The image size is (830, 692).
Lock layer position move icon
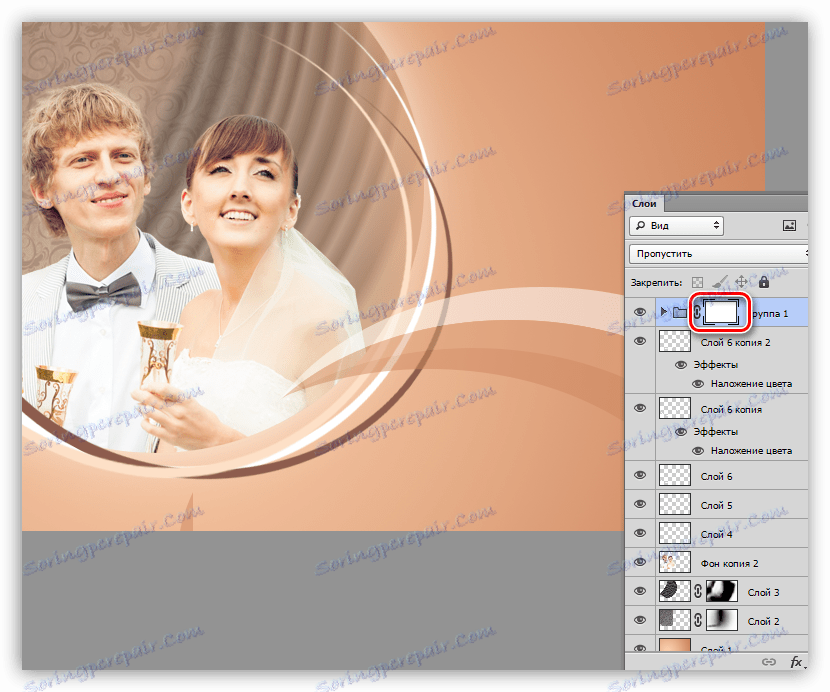741,282
